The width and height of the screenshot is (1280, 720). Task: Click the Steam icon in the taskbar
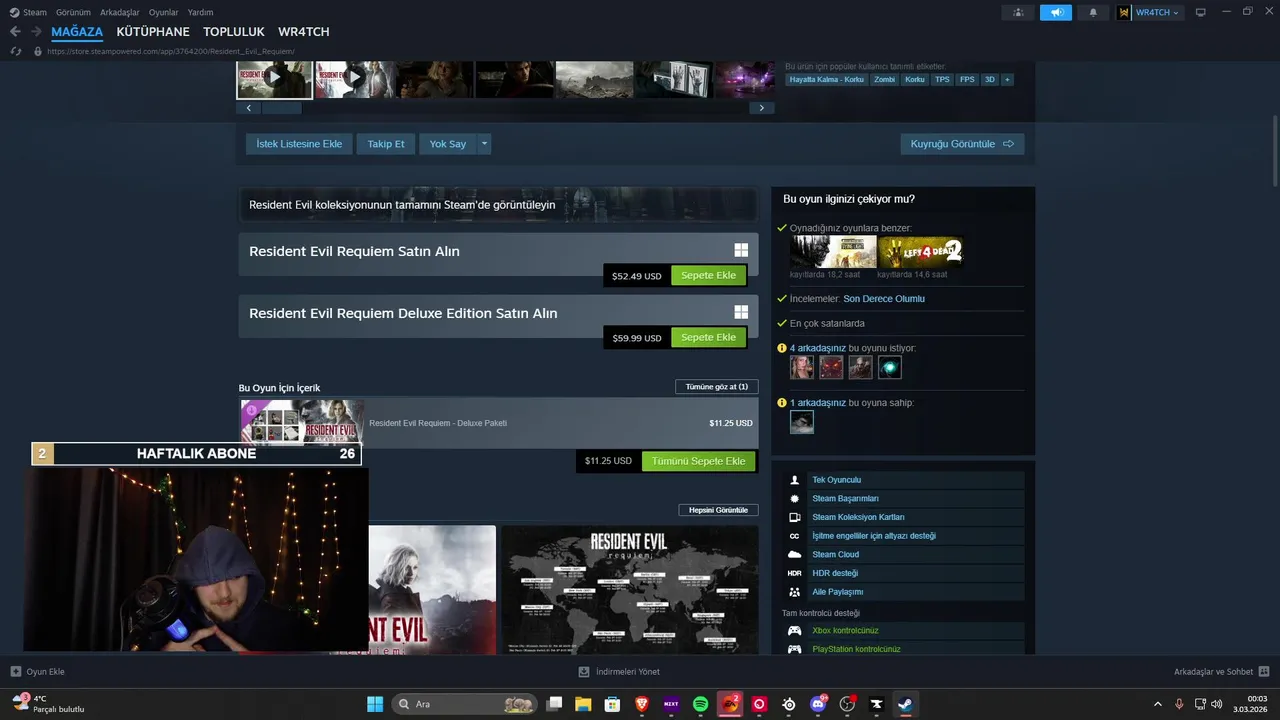point(904,704)
